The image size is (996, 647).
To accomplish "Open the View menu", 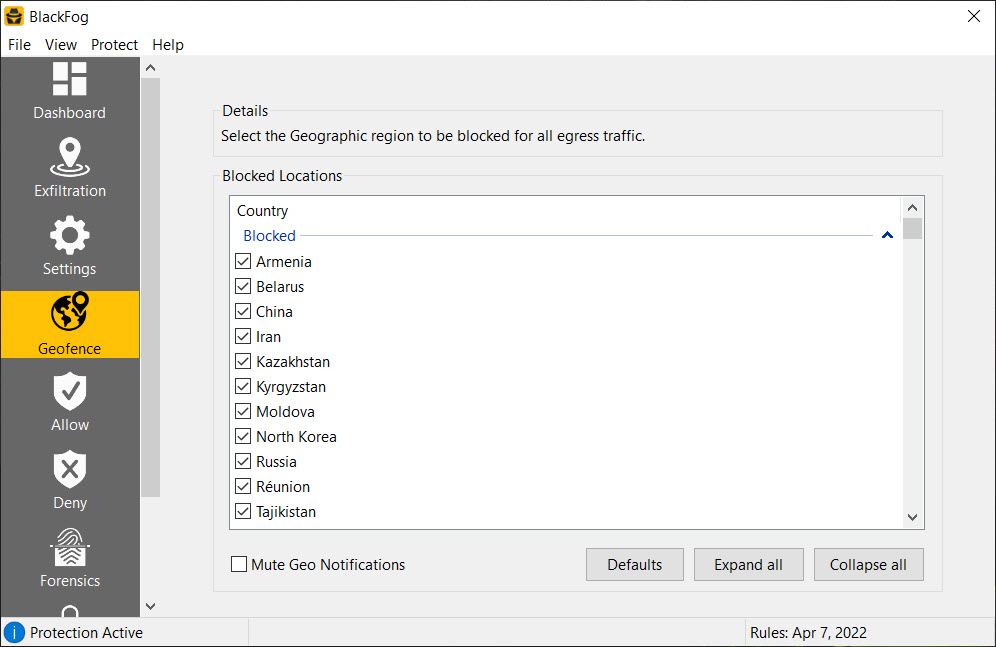I will click(61, 44).
